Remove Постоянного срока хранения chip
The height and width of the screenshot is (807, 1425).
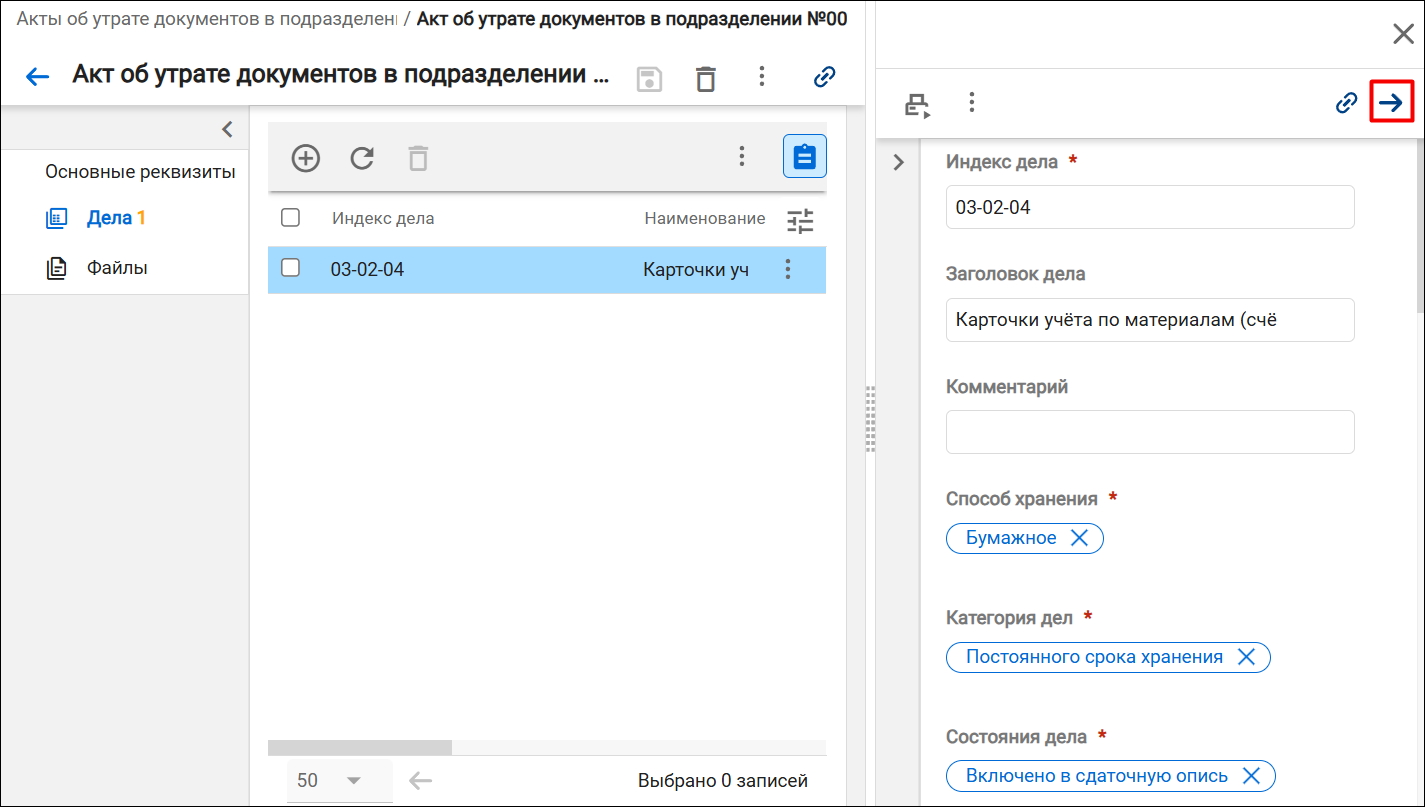coord(1246,657)
